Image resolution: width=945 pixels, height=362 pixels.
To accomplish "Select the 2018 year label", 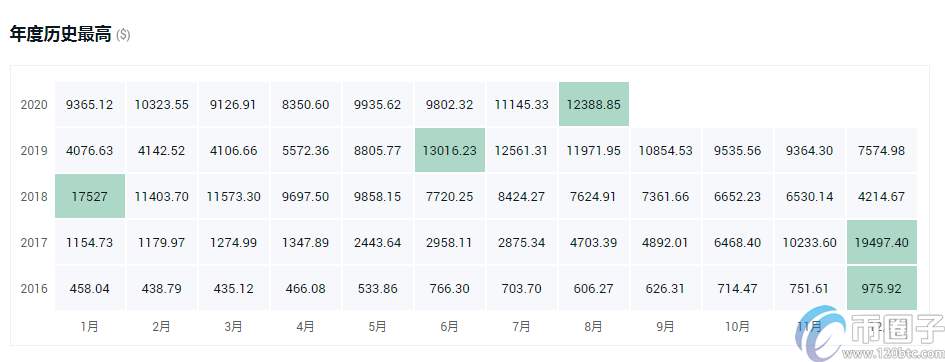I will [34, 196].
